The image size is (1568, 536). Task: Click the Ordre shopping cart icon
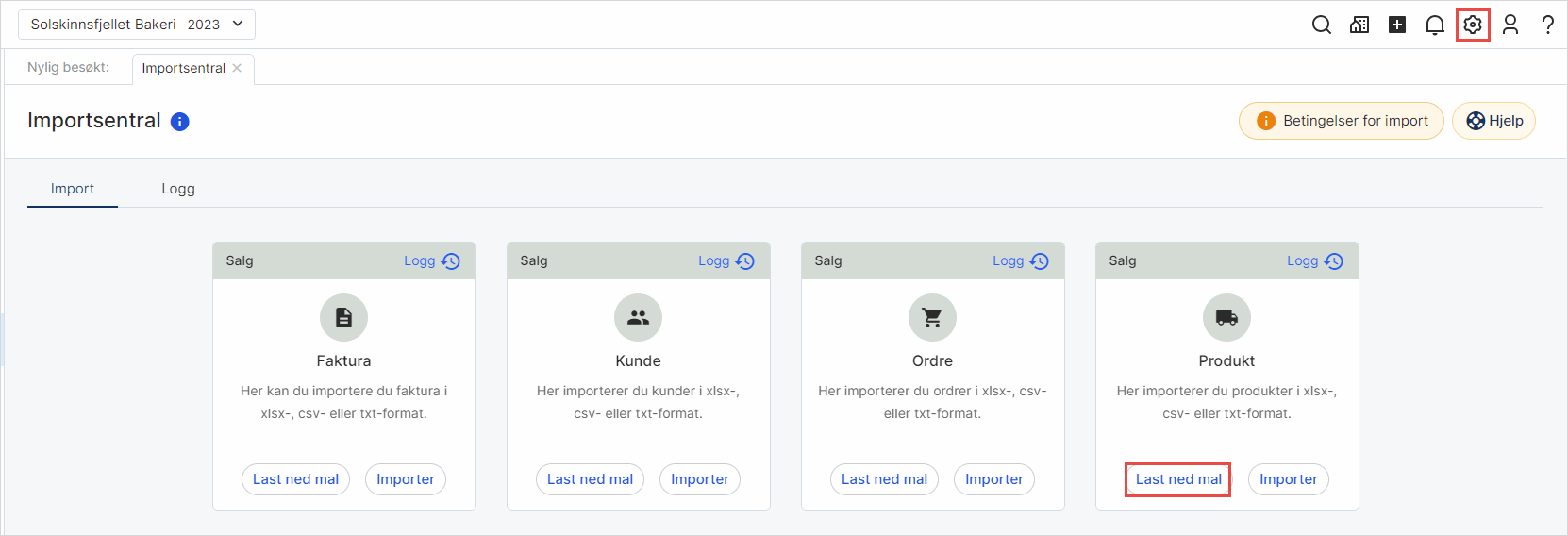pyautogui.click(x=932, y=318)
